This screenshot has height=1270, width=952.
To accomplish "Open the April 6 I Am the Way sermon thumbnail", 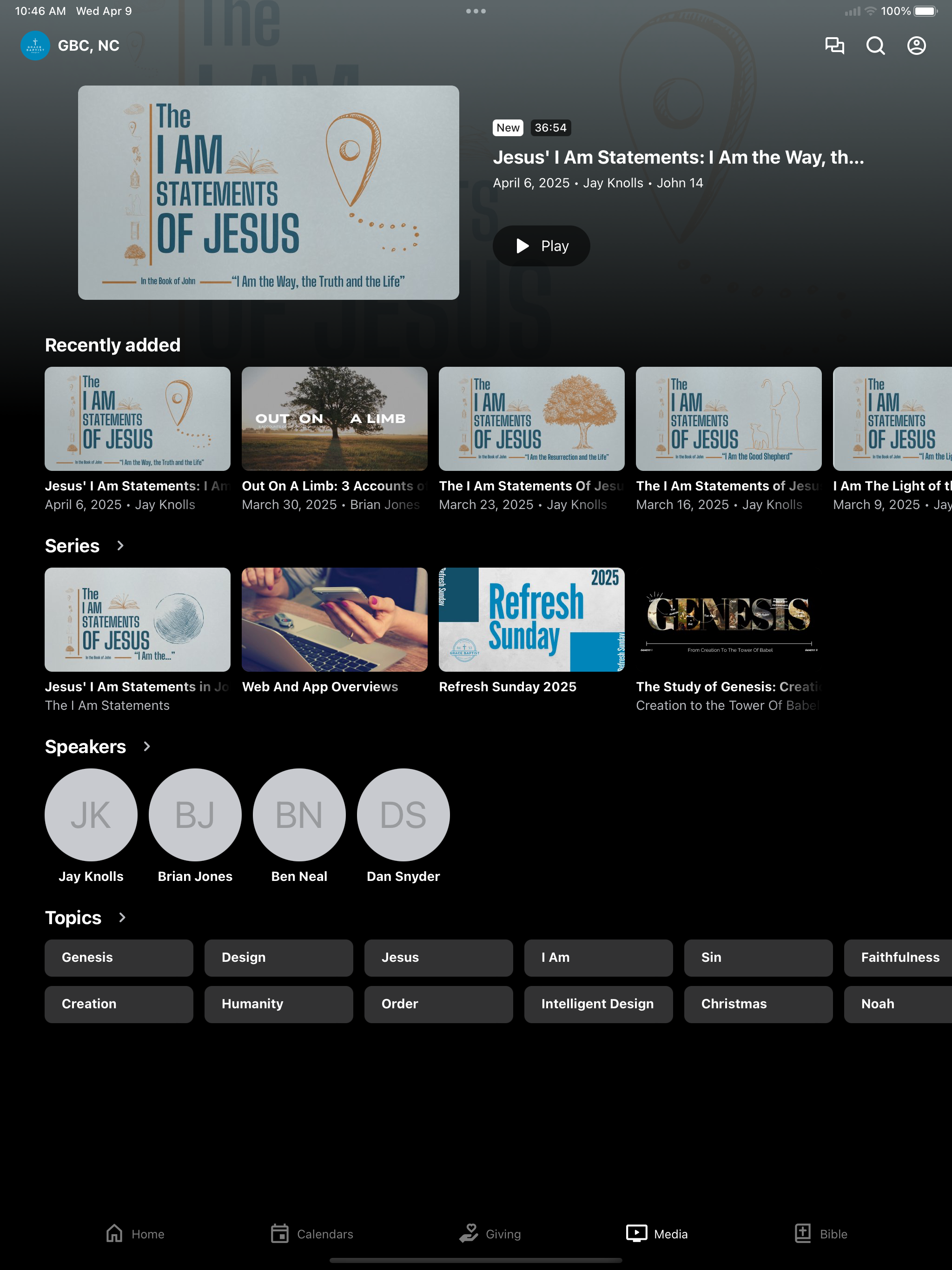I will (138, 418).
